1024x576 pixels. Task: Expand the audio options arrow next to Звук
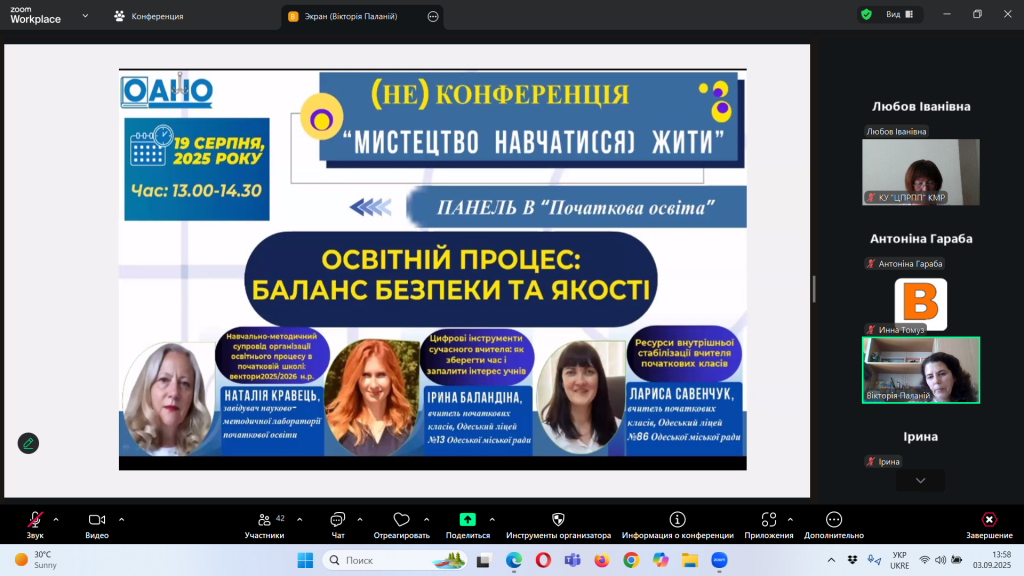56,519
